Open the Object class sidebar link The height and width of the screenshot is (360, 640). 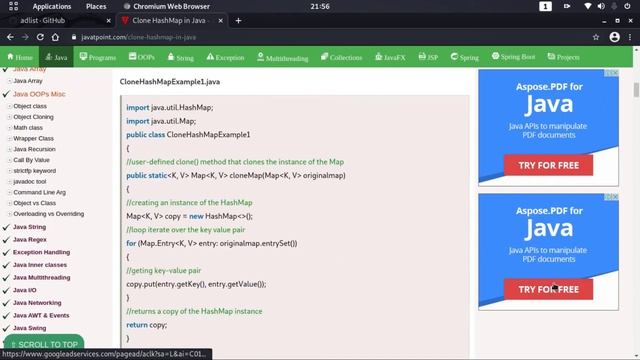[30, 106]
